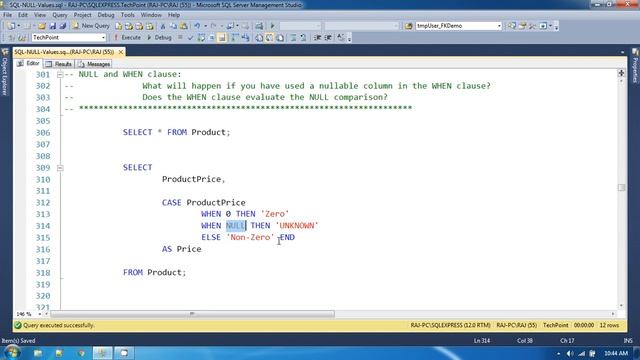The width and height of the screenshot is (640, 360).
Task: Open the Edit menu
Action: coord(22,15)
